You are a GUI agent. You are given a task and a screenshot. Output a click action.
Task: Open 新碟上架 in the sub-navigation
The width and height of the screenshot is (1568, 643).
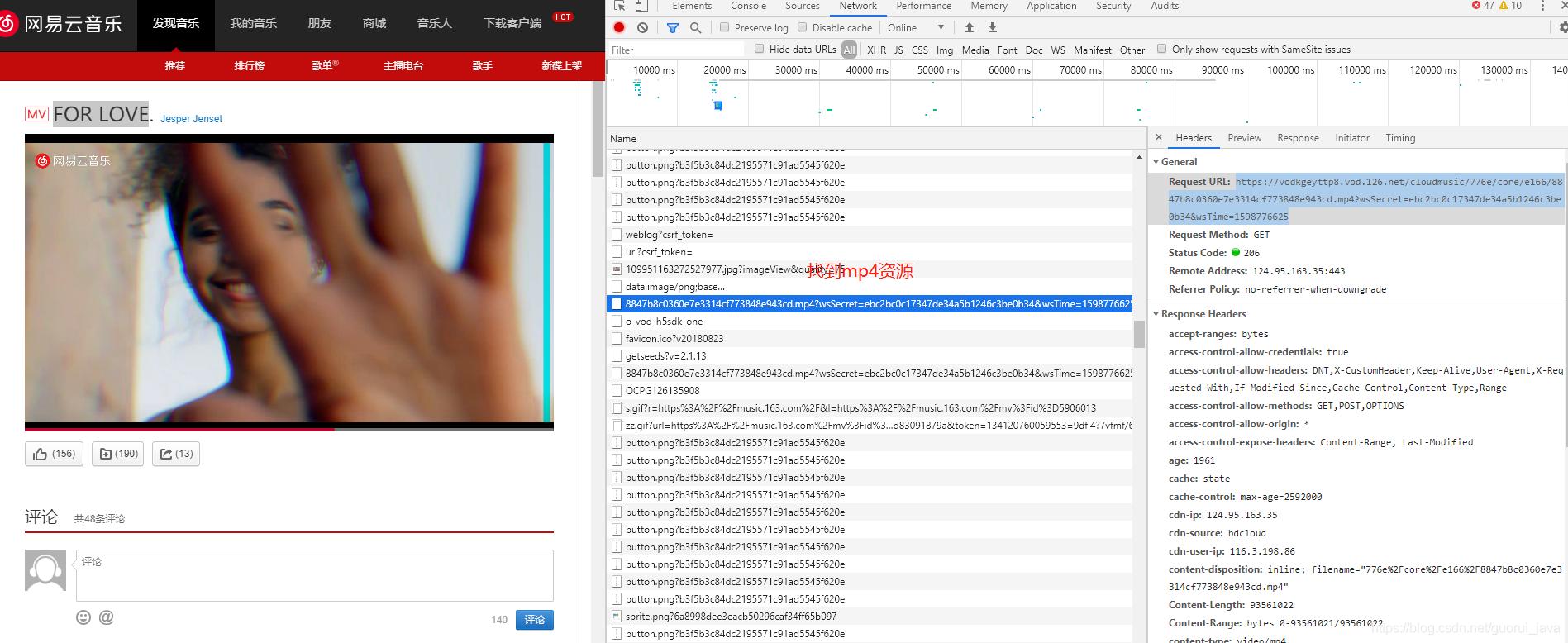coord(562,66)
